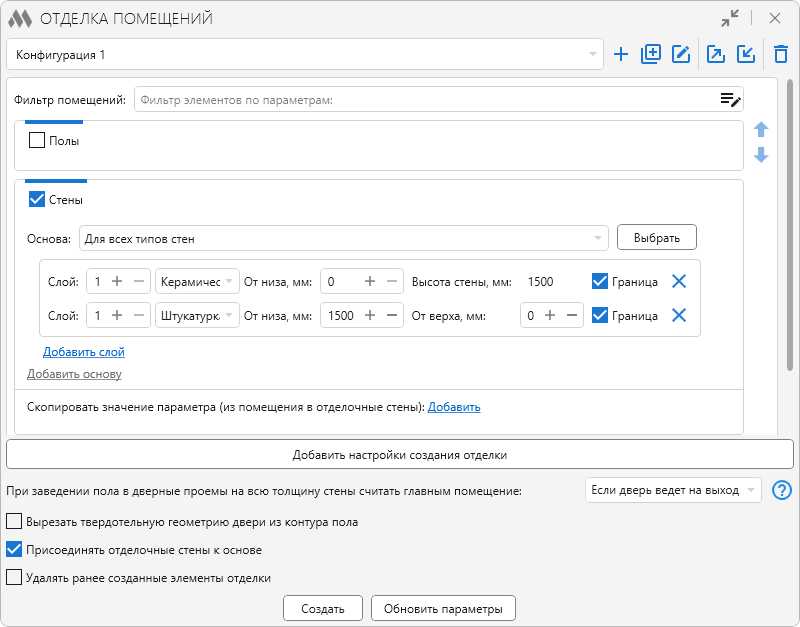Viewport: 800px width, 627px height.
Task: Decrease layer number in Керамическая row
Action: 138,281
